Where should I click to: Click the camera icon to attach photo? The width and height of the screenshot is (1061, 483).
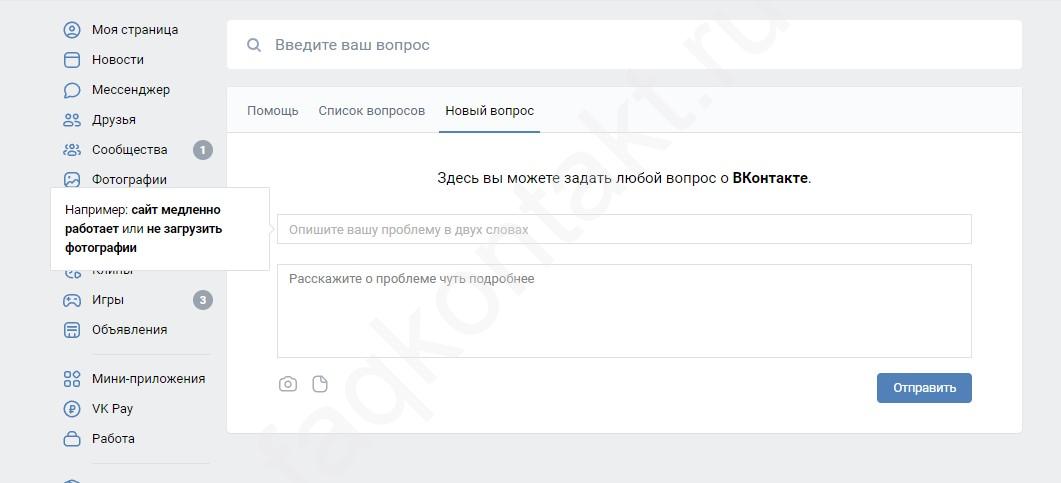pos(288,384)
